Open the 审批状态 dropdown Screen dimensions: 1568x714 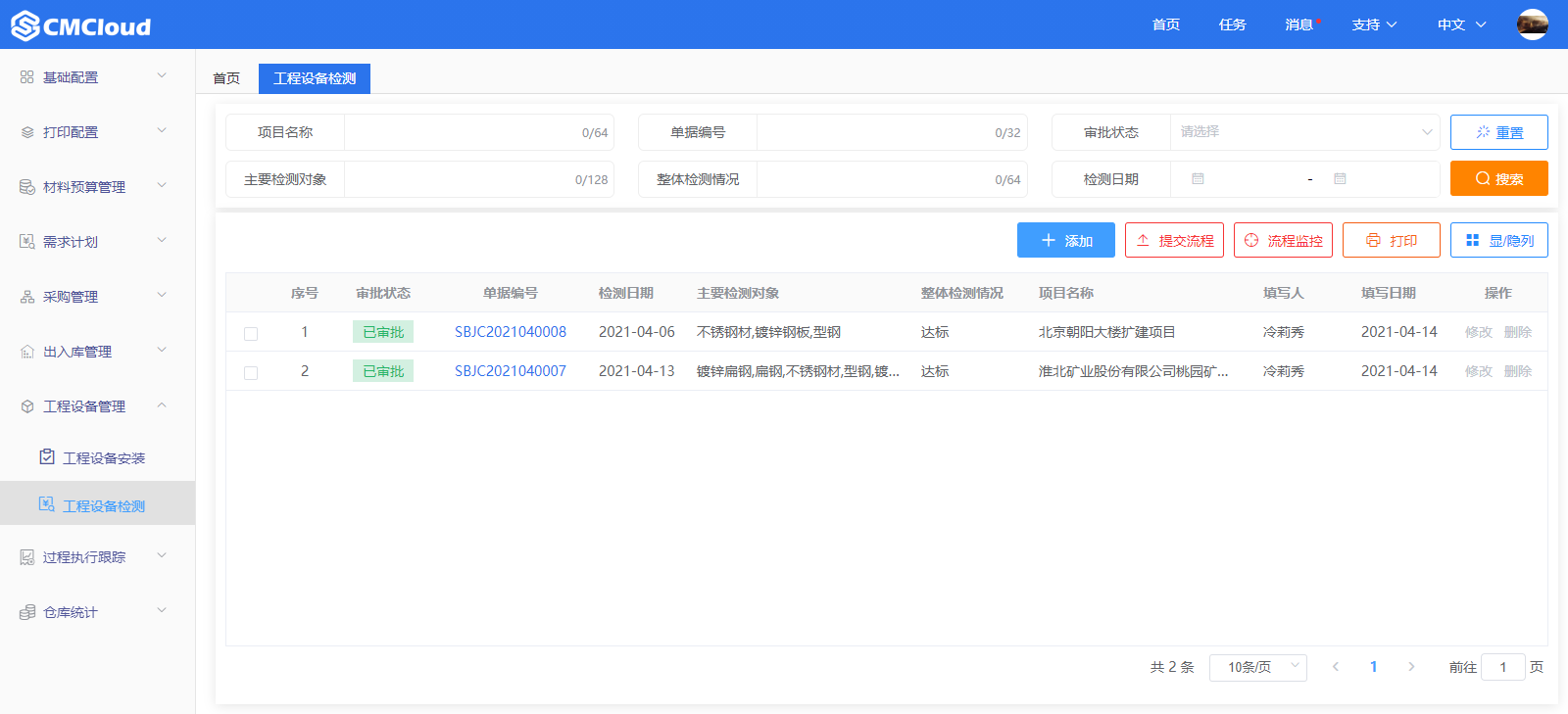tap(1304, 132)
